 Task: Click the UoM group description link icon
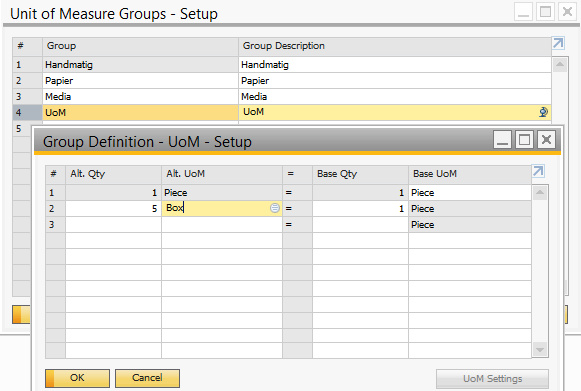click(x=543, y=112)
